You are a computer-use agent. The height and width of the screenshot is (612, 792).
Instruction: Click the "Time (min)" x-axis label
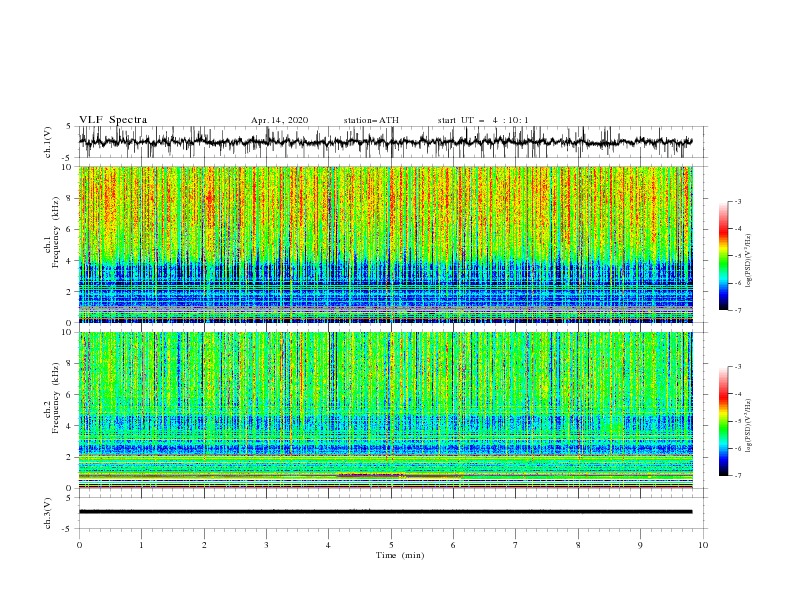[x=400, y=555]
